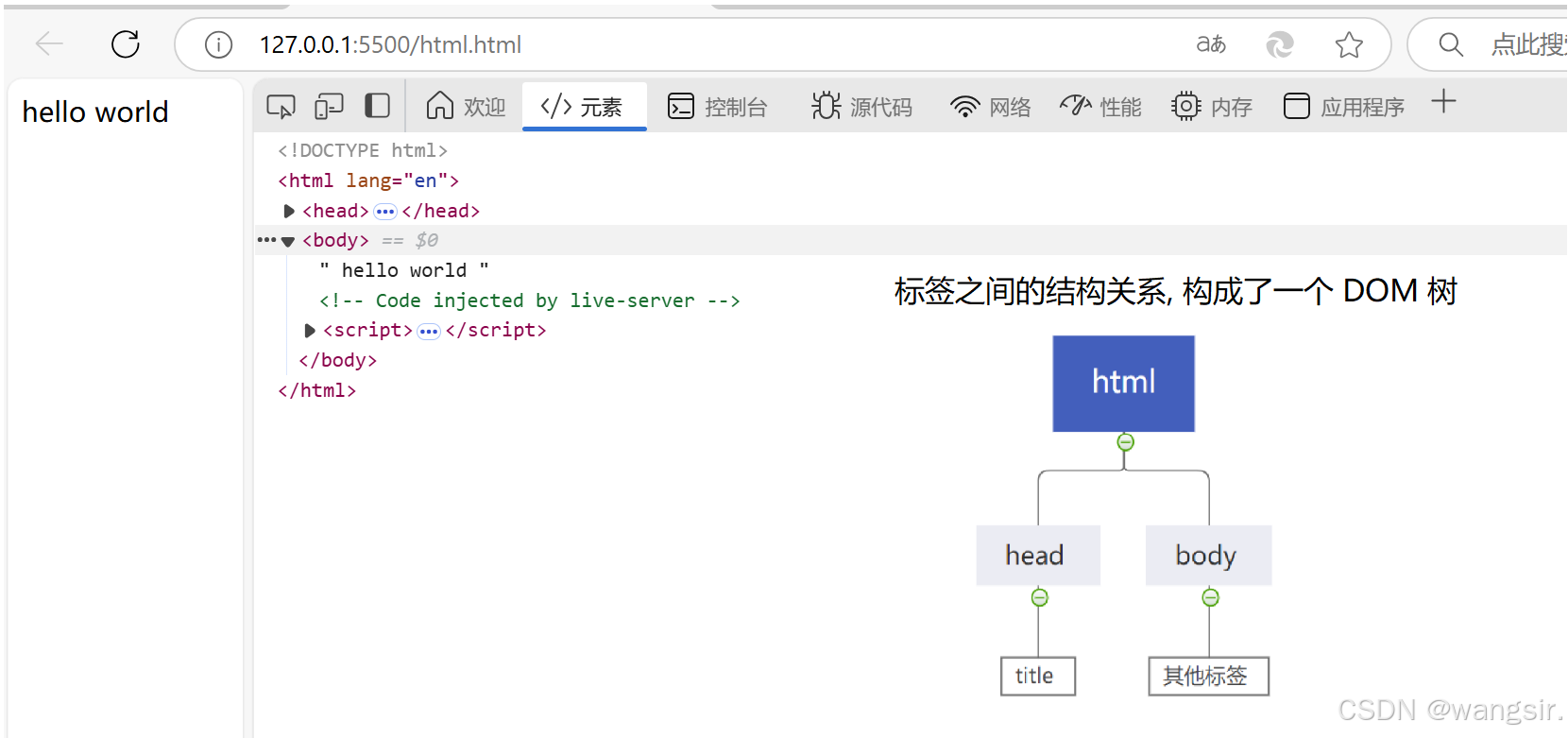Collapse the body element node
This screenshot has width=1568, height=738.
pos(288,241)
